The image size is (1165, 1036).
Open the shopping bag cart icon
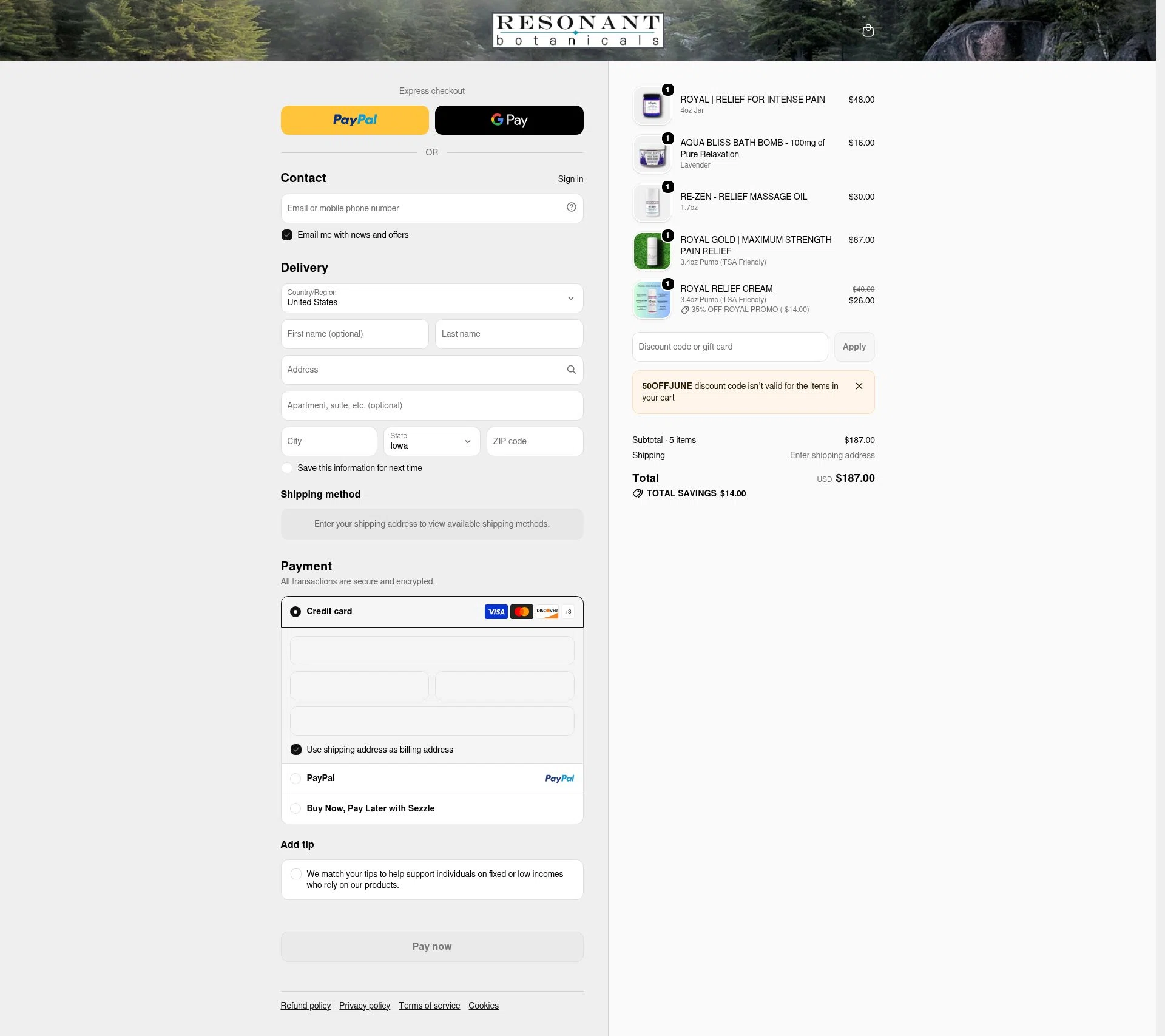click(x=868, y=30)
